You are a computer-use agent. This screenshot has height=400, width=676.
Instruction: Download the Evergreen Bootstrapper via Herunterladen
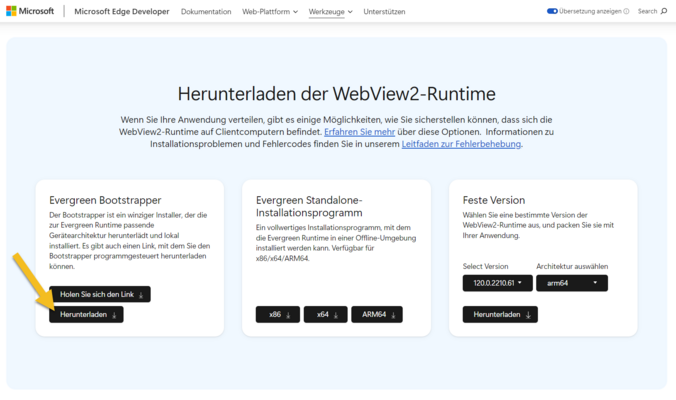[85, 314]
